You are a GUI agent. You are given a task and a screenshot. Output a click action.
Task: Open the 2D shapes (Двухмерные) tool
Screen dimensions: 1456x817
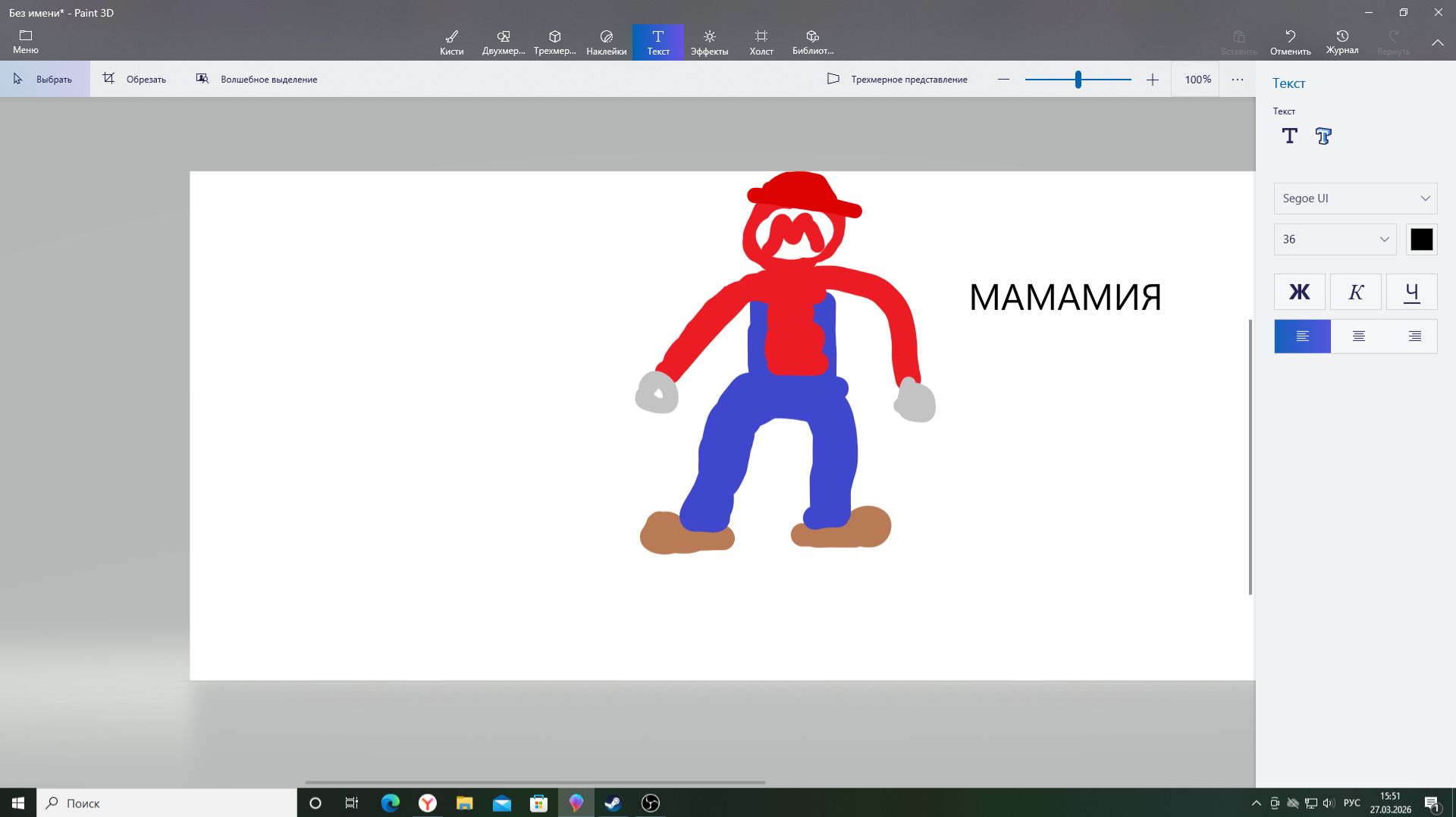tap(503, 42)
